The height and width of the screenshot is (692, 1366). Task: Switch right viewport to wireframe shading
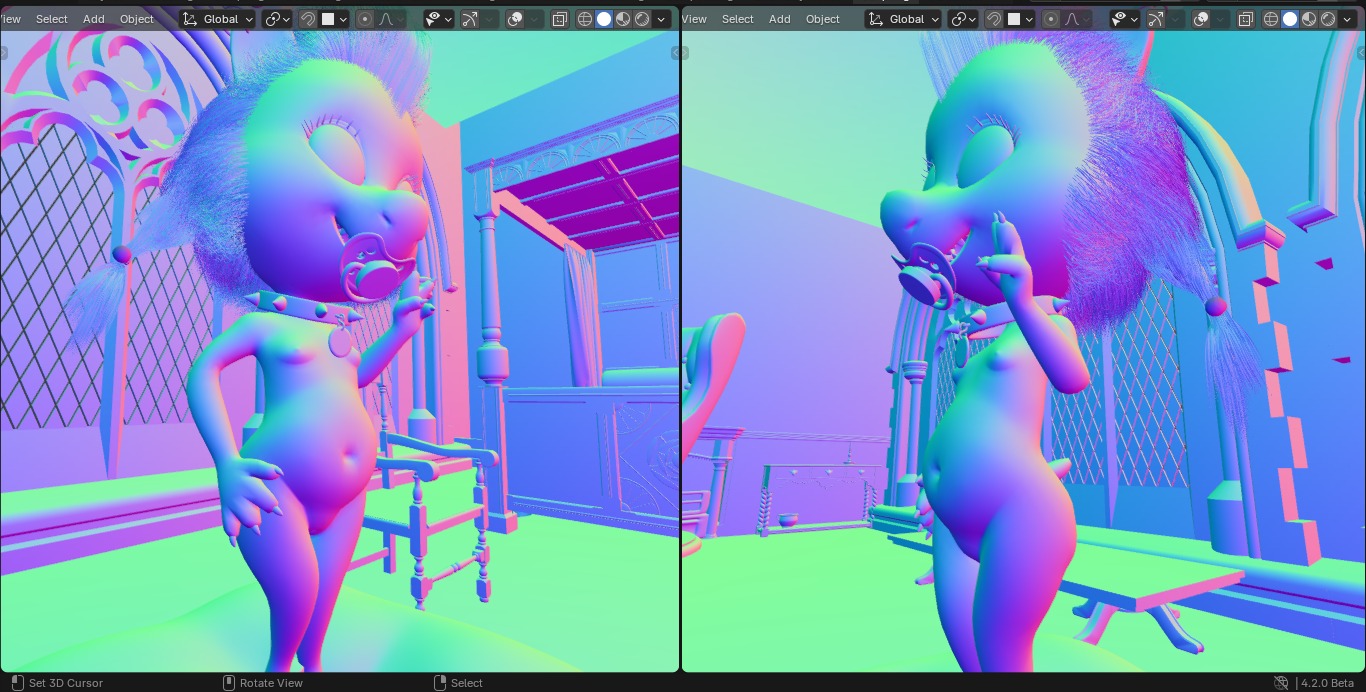click(1271, 19)
